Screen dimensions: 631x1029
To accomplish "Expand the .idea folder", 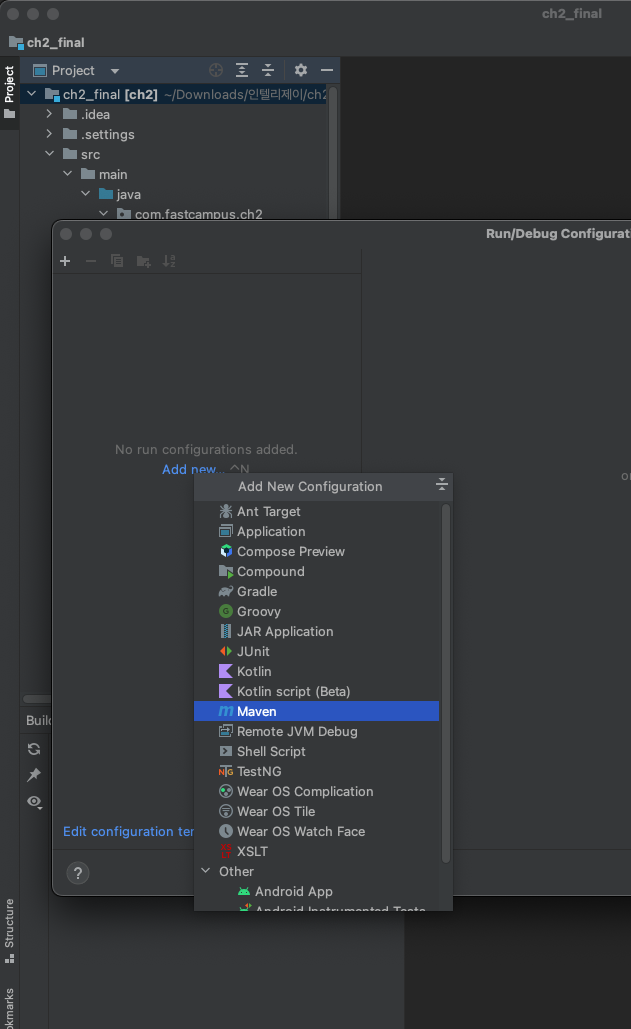I will point(49,114).
